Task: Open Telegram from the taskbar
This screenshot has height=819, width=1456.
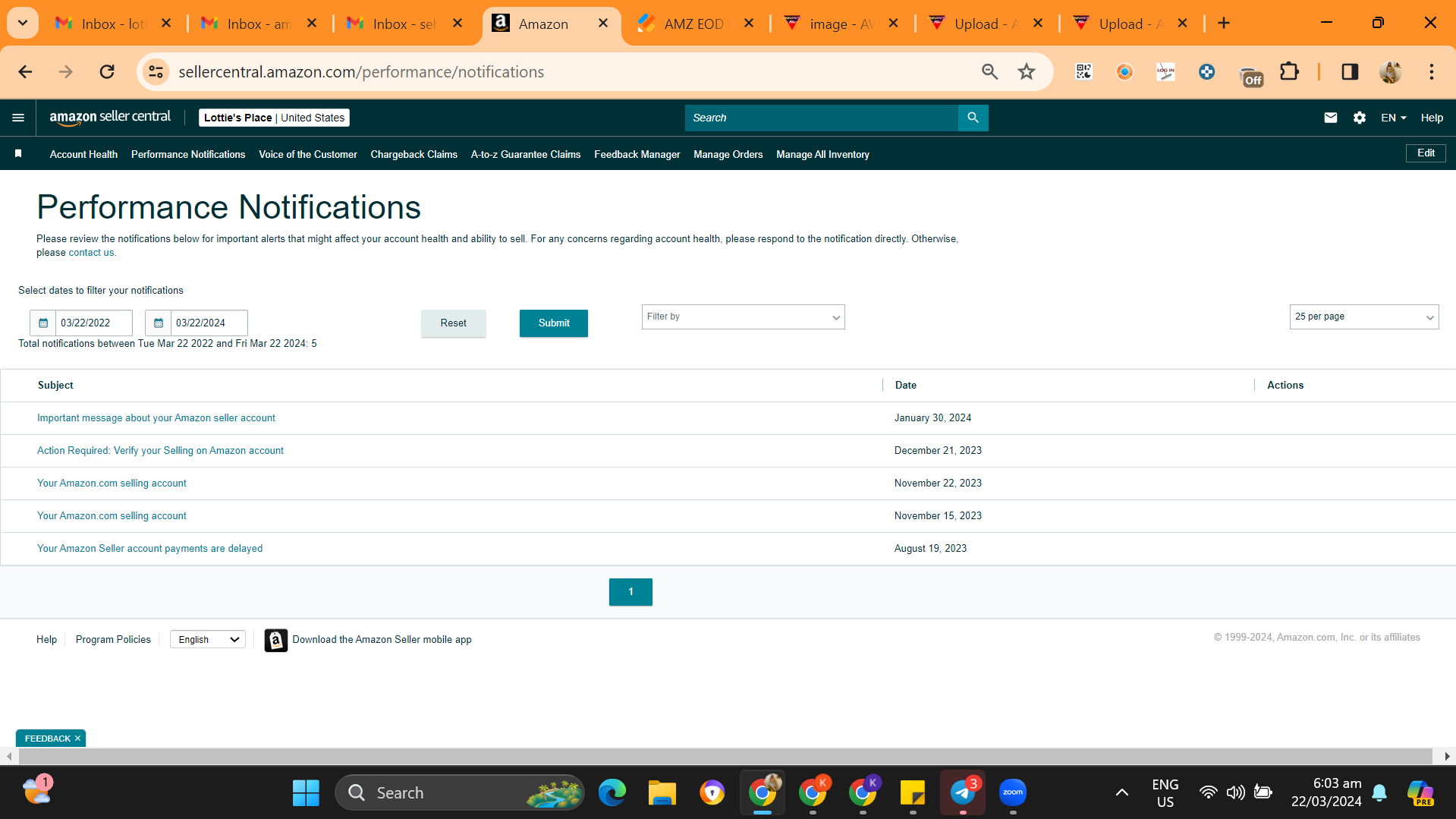Action: [963, 793]
